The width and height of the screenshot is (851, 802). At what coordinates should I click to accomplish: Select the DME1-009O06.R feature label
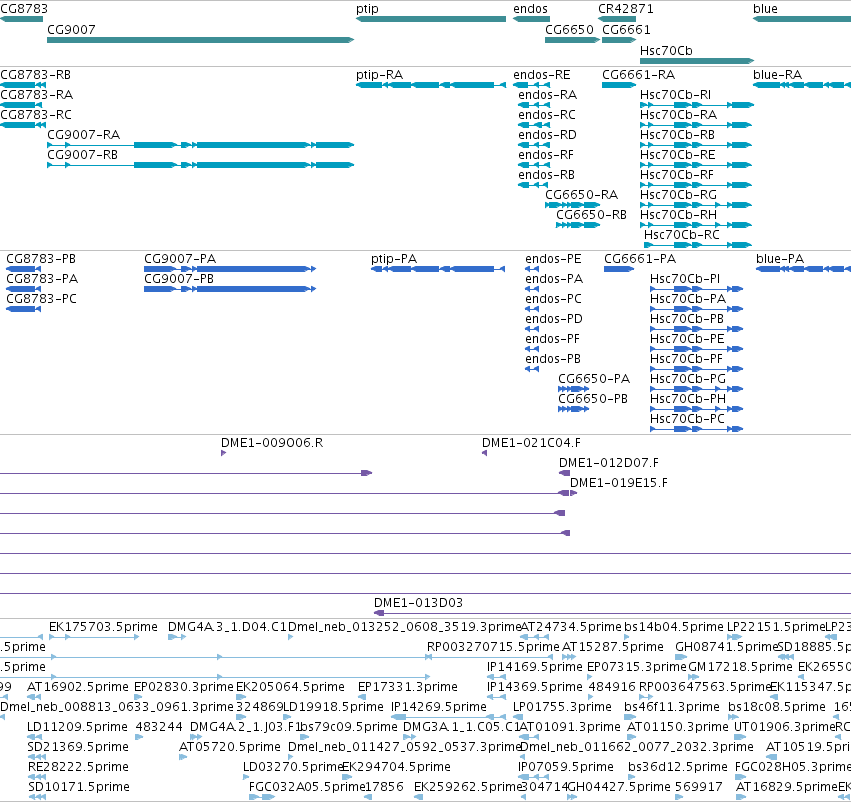point(272,442)
